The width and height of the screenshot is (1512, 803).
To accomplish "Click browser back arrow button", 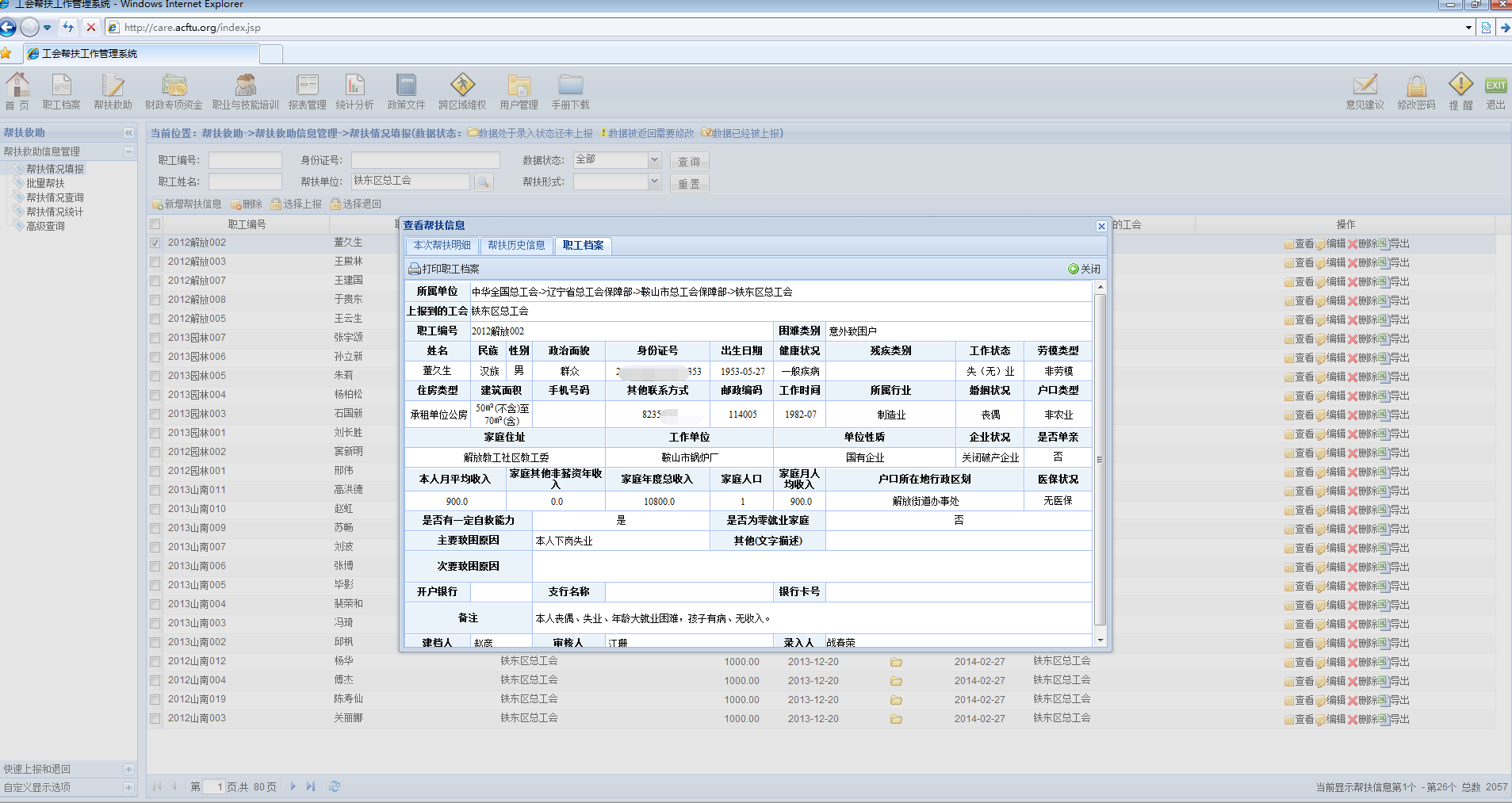I will (8, 27).
